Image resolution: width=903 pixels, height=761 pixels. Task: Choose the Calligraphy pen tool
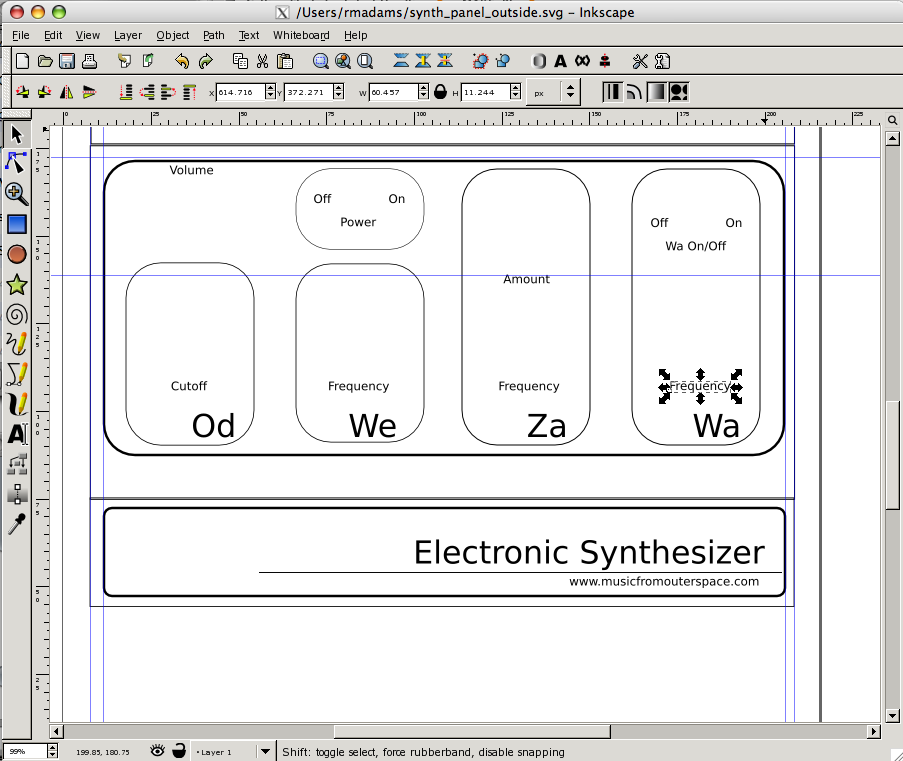pyautogui.click(x=16, y=405)
